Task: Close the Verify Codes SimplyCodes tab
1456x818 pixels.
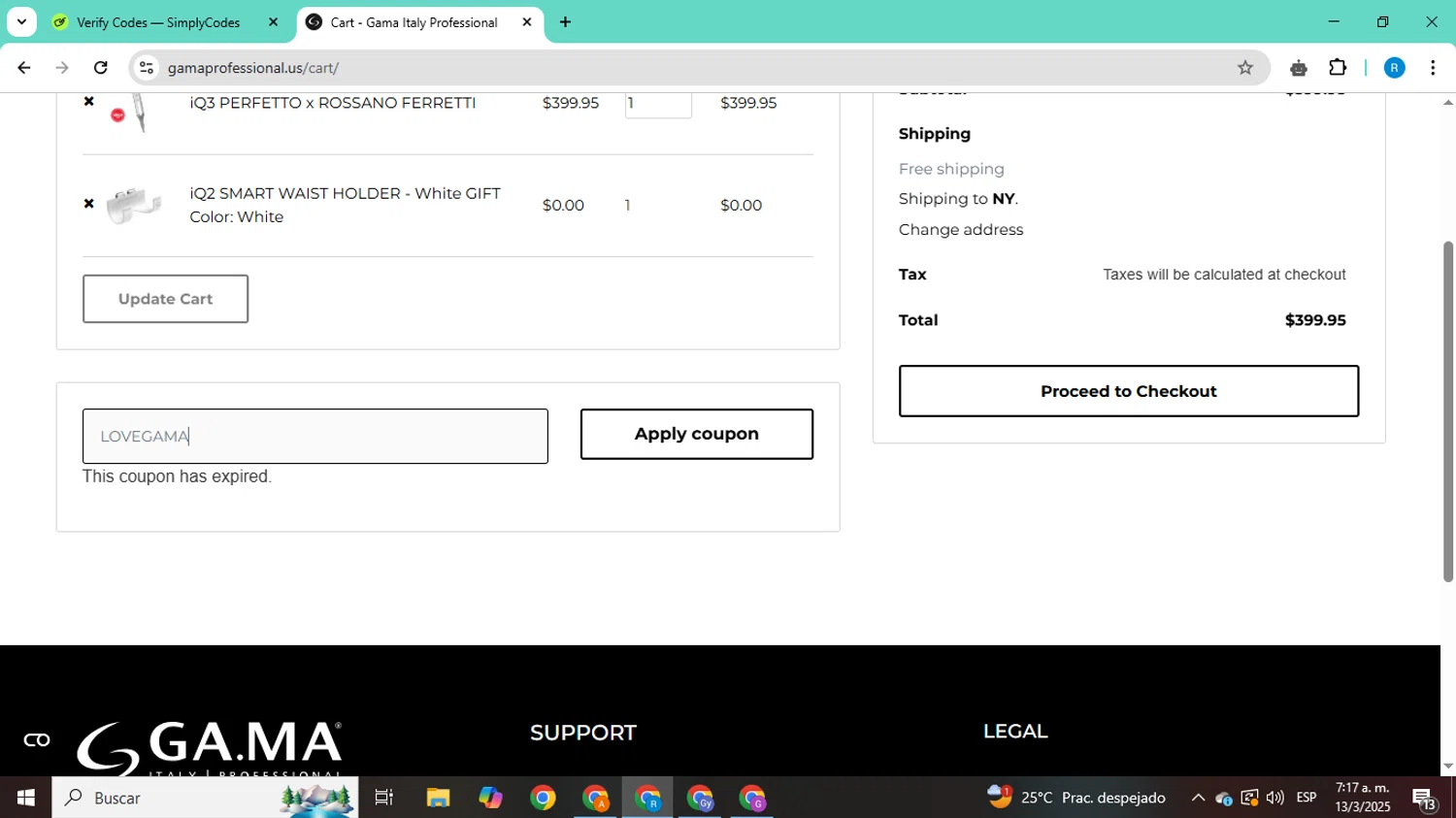Action: click(273, 22)
